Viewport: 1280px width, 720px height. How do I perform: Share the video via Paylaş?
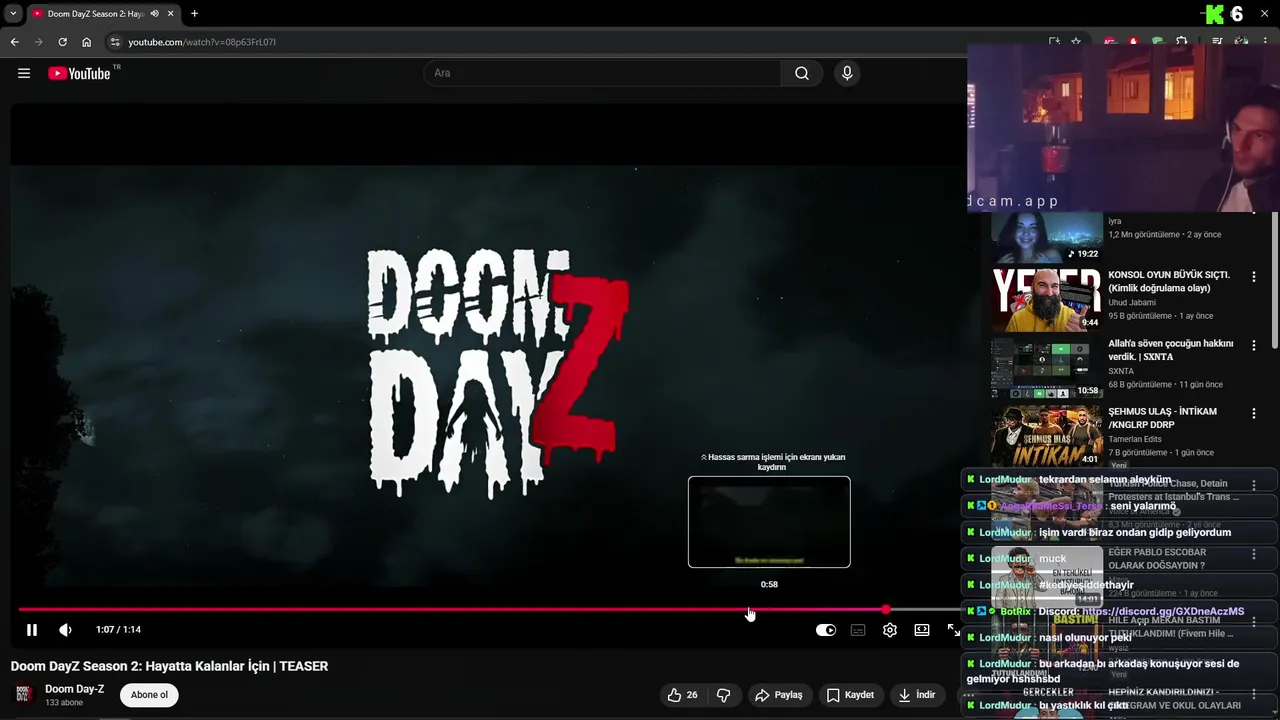tap(779, 695)
